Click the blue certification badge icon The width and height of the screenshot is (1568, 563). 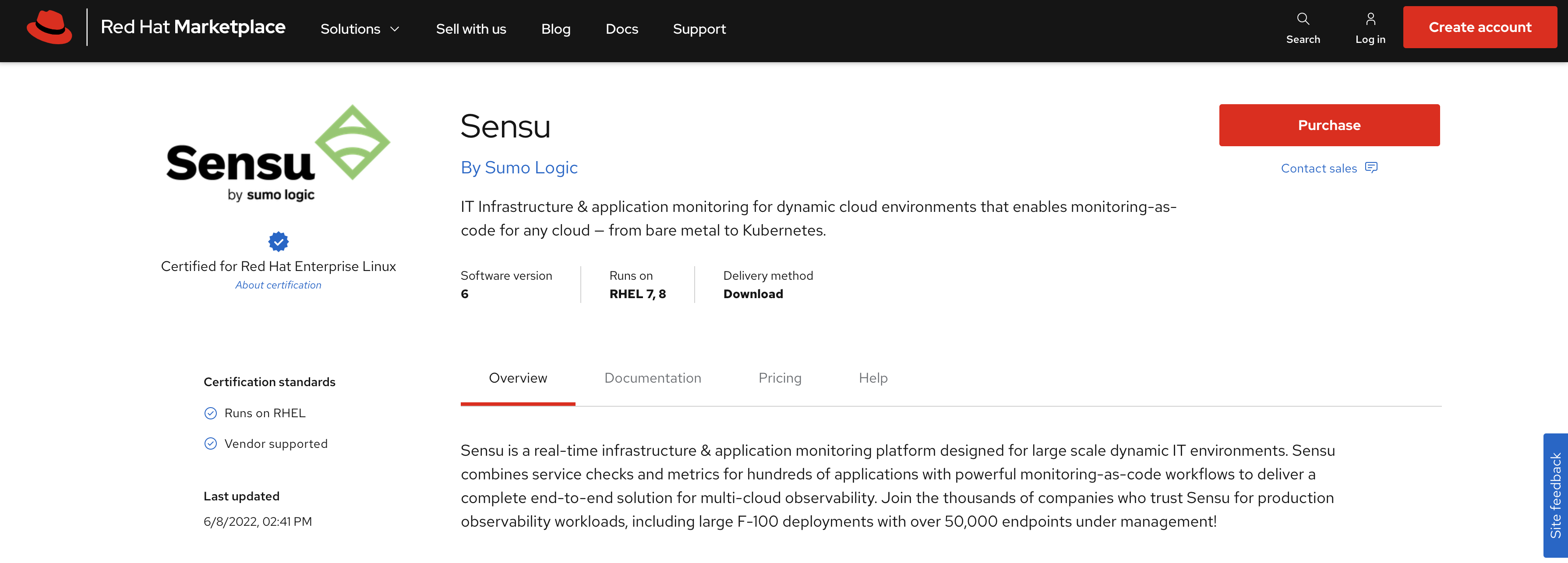(278, 242)
